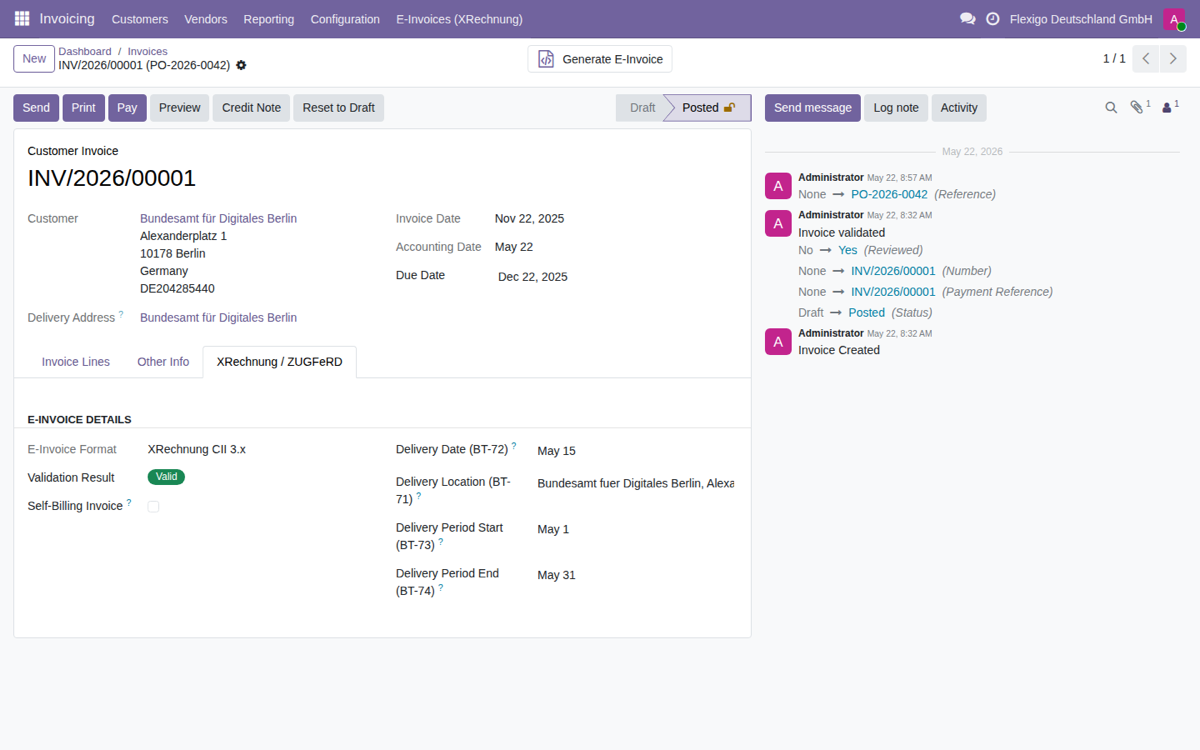Toggle the Self-Billing Invoice checkbox
Image resolution: width=1200 pixels, height=750 pixels.
153,507
